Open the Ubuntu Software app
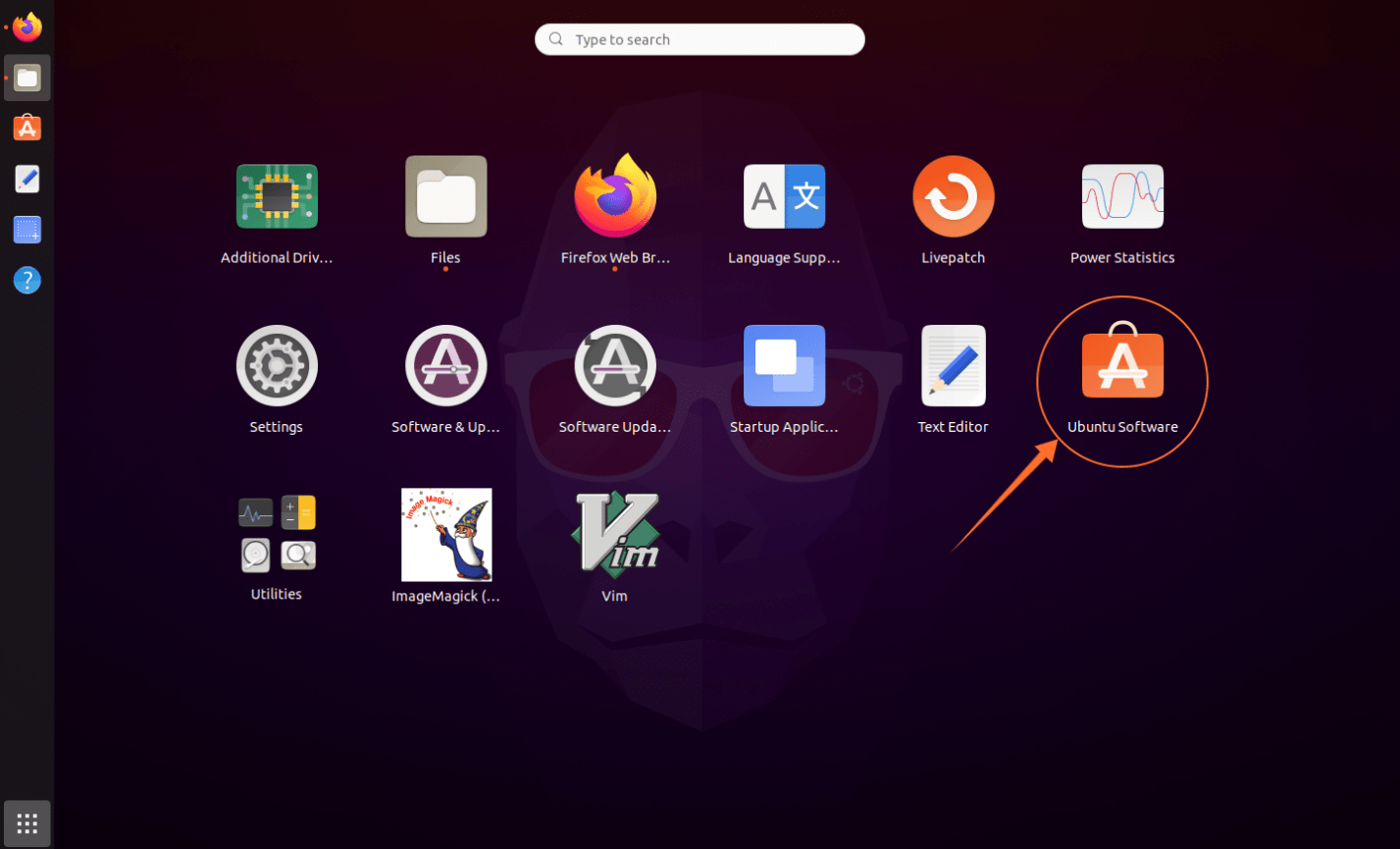Viewport: 1400px width, 849px height. coord(1121,365)
